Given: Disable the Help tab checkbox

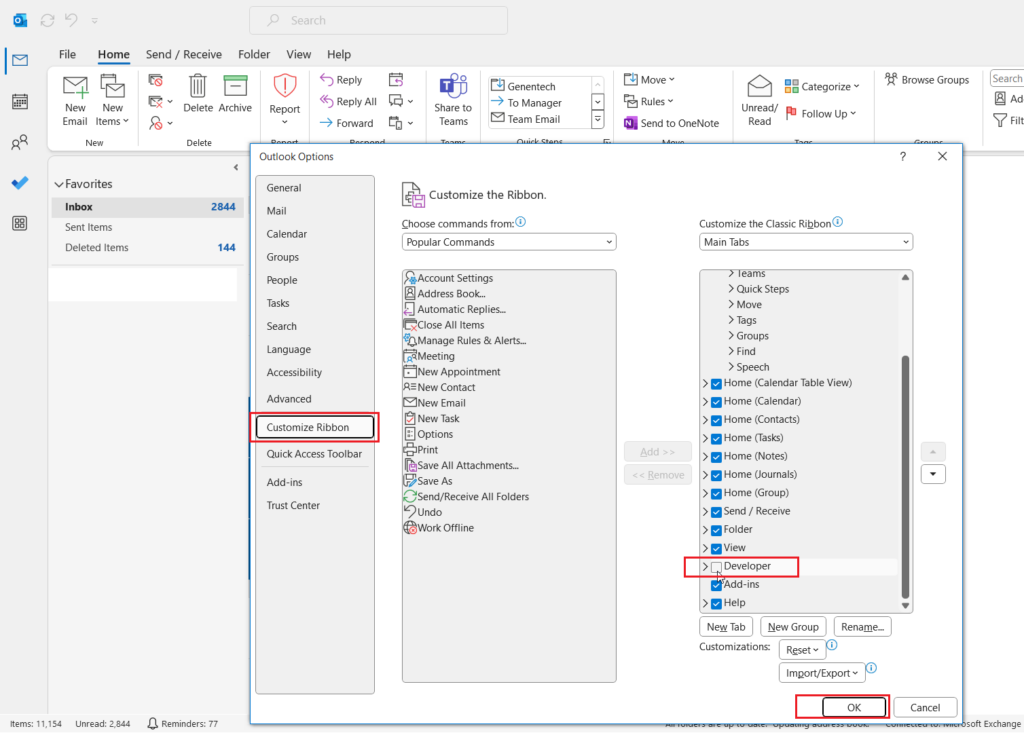Looking at the screenshot, I should (716, 603).
